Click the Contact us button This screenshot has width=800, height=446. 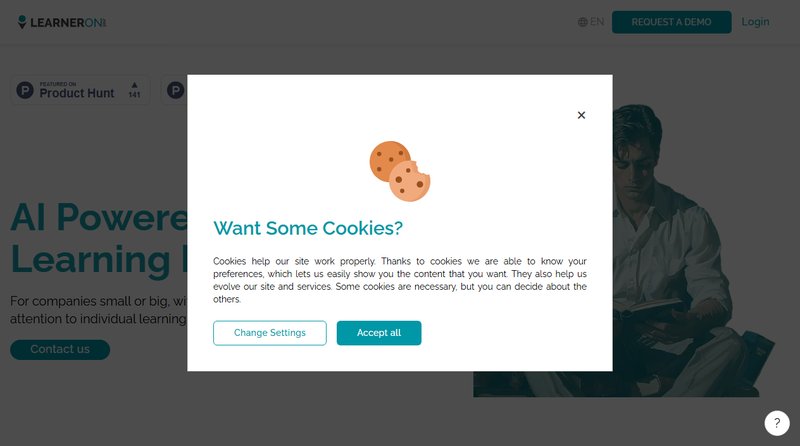point(60,350)
